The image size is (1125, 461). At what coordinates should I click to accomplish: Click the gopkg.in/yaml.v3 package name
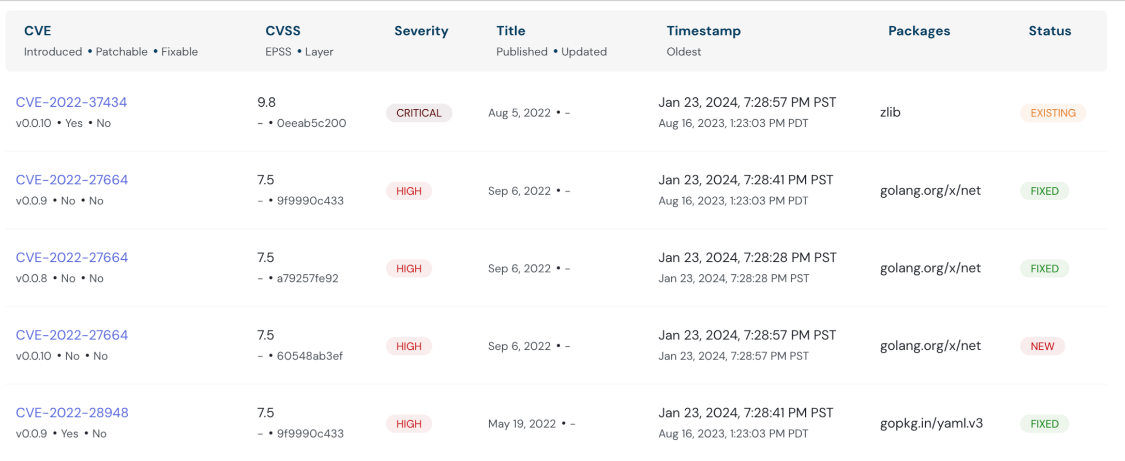(931, 423)
